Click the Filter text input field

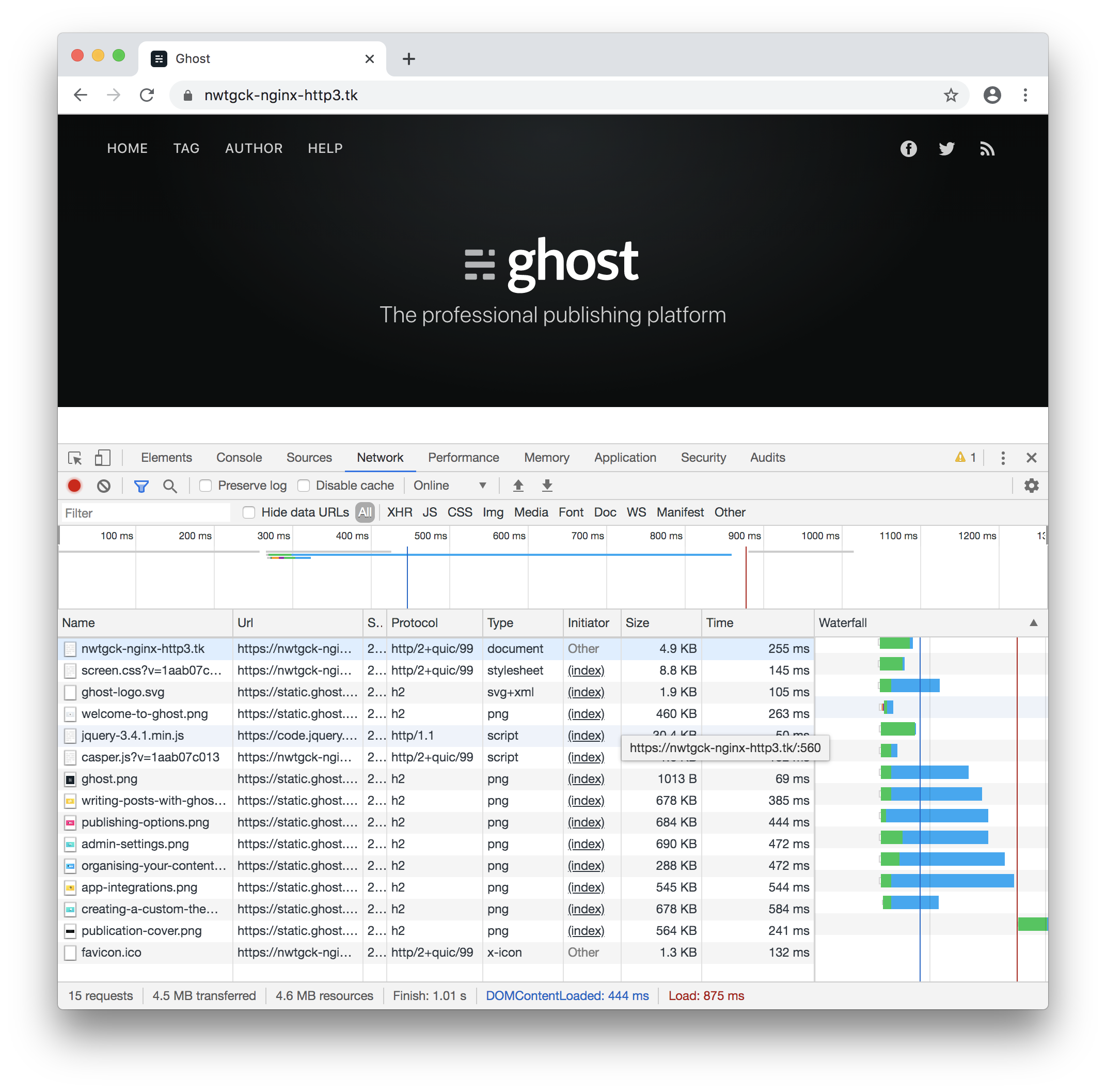click(x=146, y=512)
